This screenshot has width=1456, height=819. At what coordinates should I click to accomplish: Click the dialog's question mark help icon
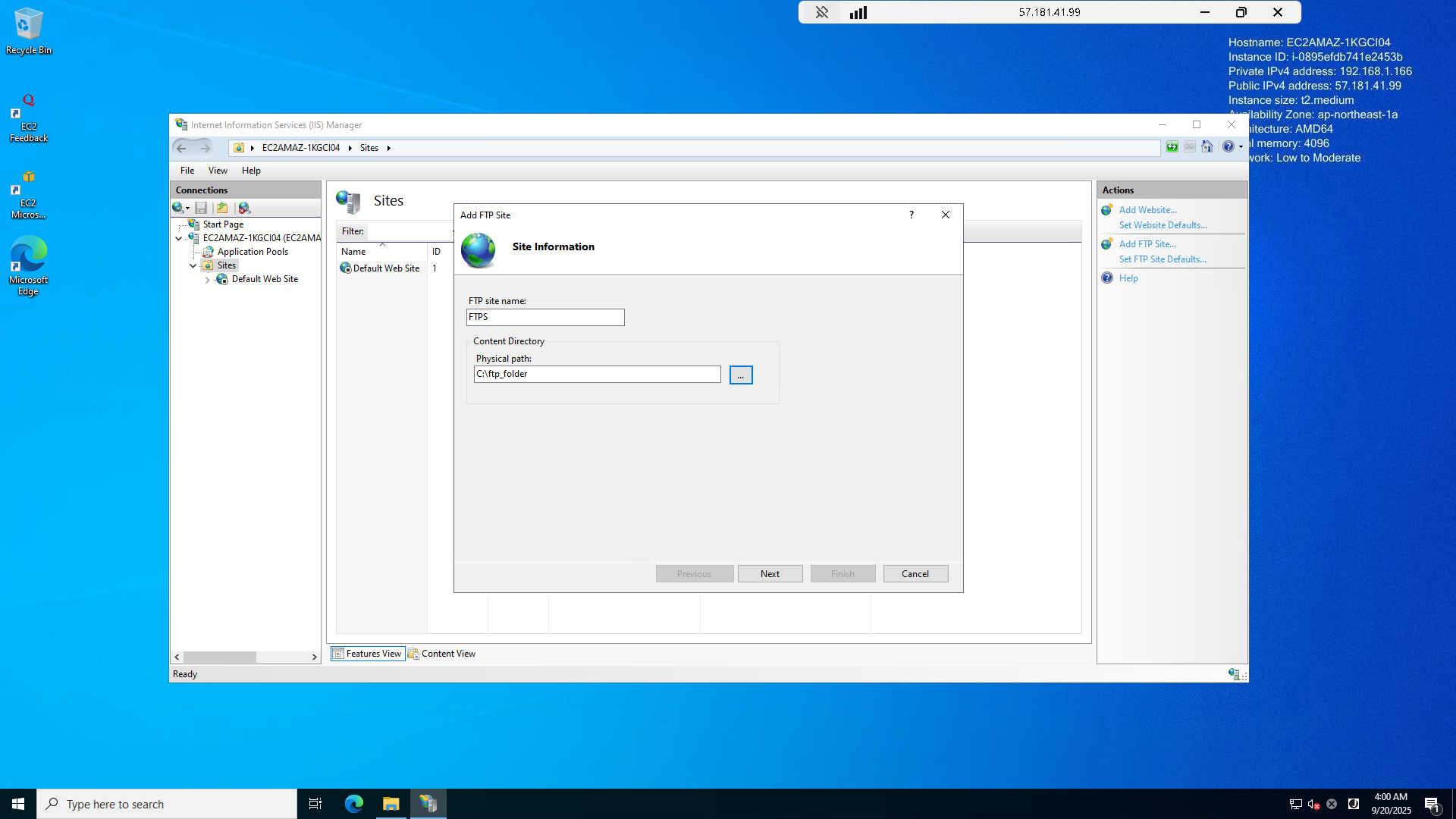tap(911, 215)
